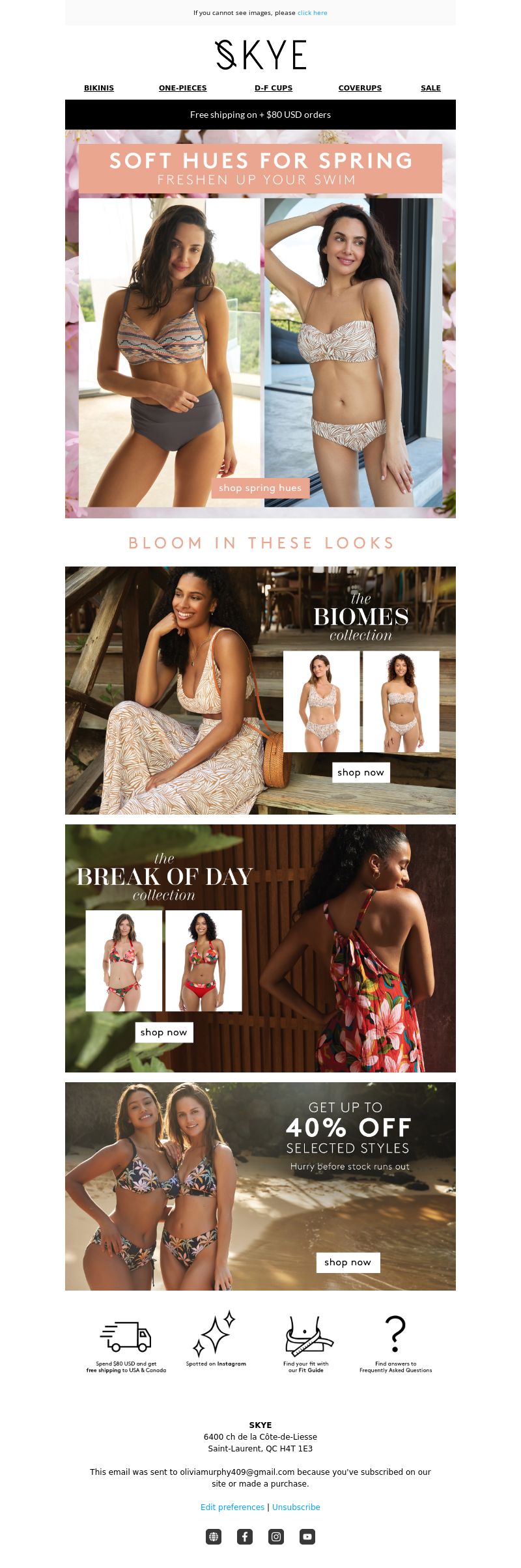521x1568 pixels.
Task: Open the YouTube icon in footer
Action: tap(307, 1537)
